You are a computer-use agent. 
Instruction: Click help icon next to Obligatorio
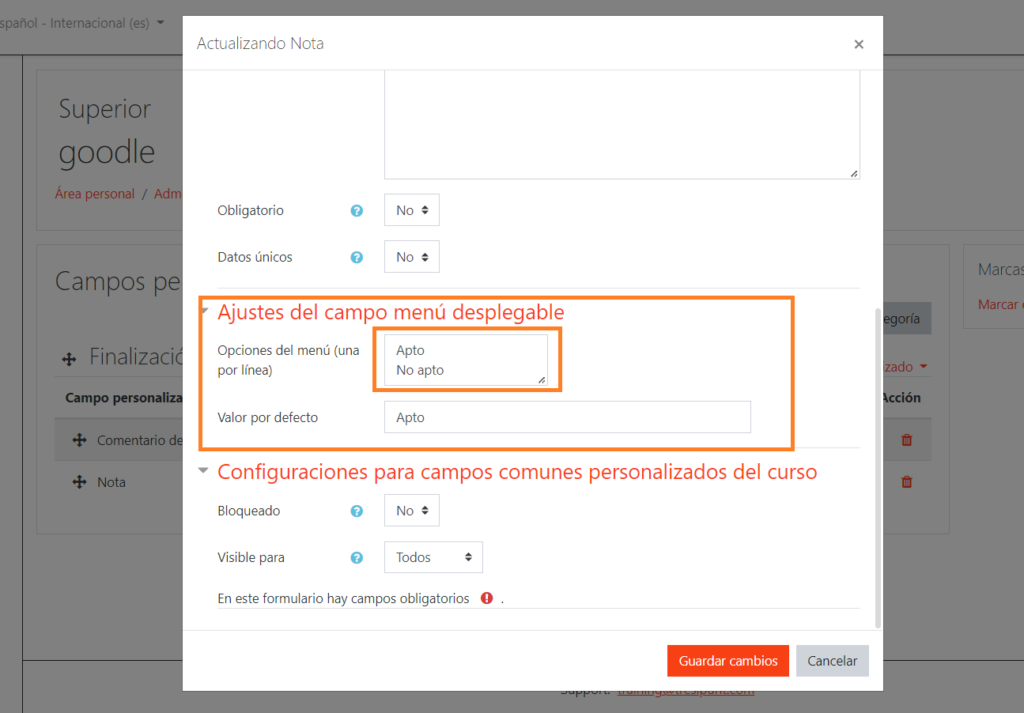point(356,211)
